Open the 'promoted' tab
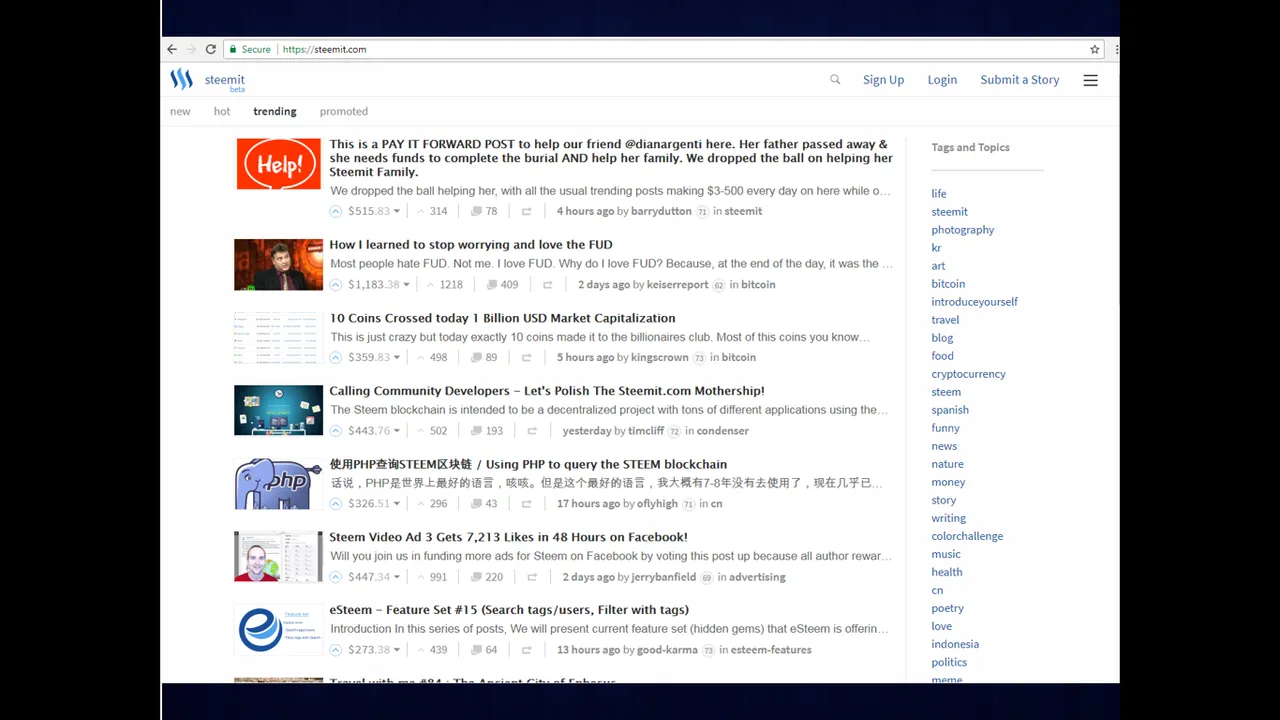Screen dimensions: 1280x720 [344, 111]
